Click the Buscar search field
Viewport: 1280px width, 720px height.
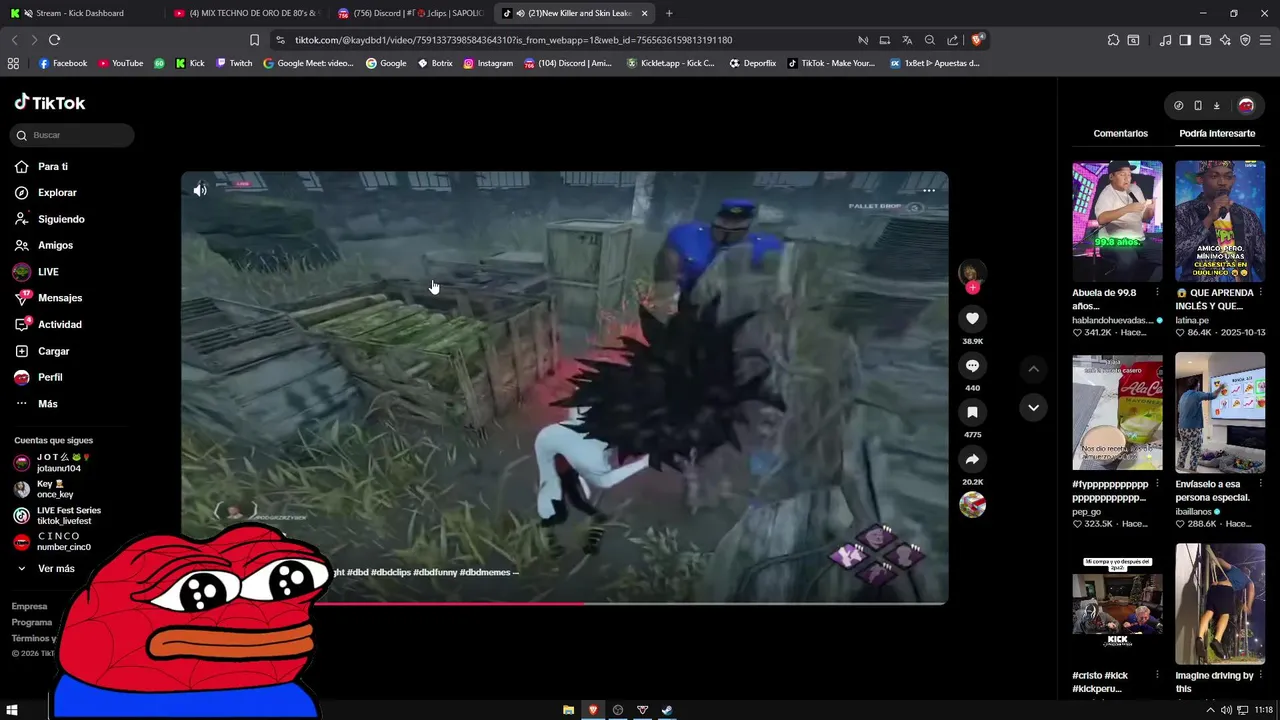coord(72,135)
